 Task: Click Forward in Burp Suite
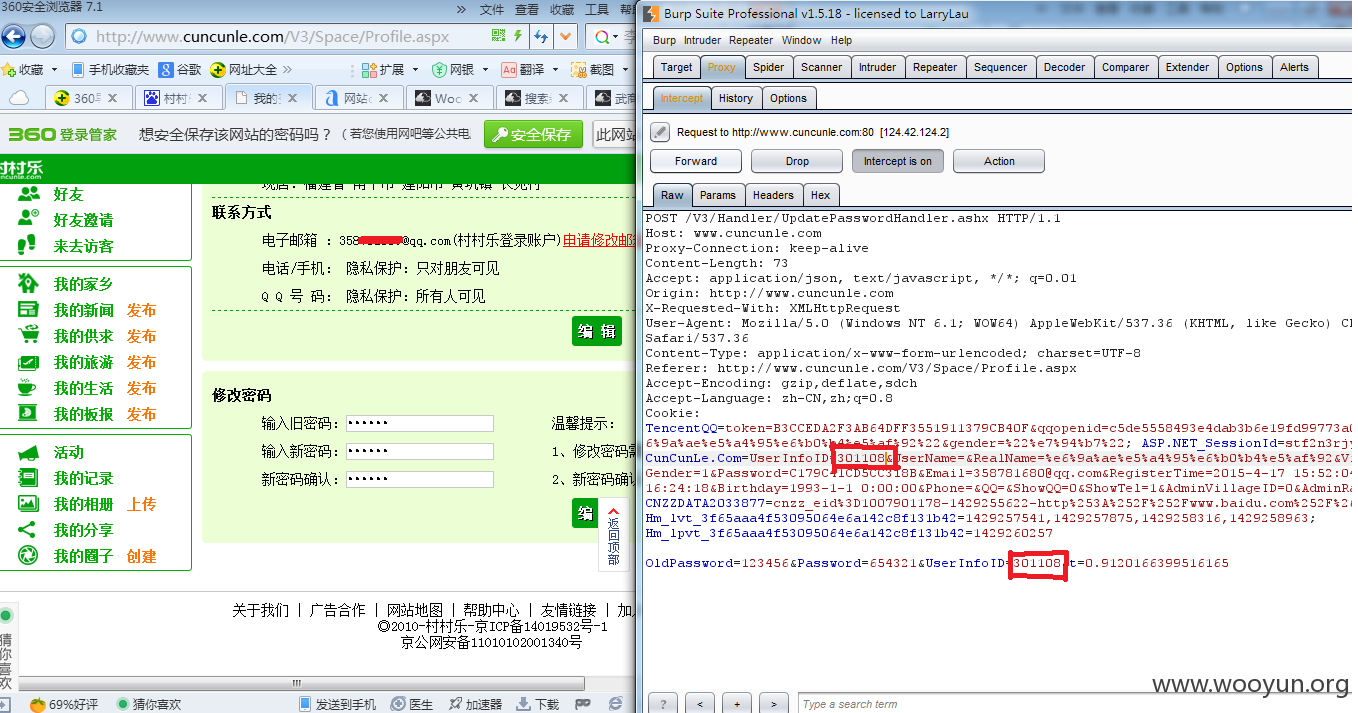tap(696, 161)
